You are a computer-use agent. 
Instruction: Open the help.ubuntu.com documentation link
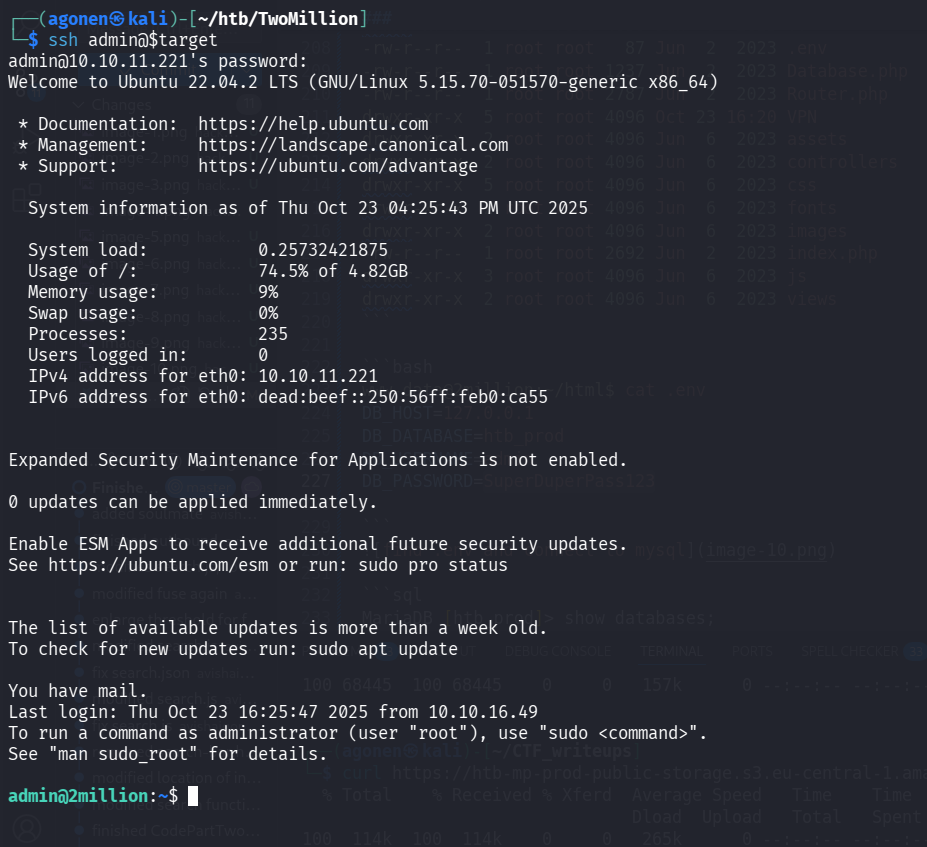click(313, 124)
